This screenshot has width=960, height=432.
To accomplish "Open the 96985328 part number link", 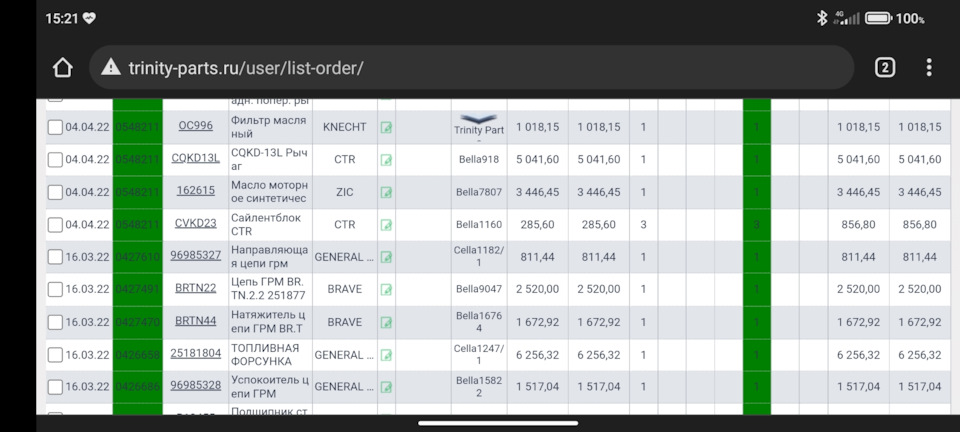I will point(195,385).
